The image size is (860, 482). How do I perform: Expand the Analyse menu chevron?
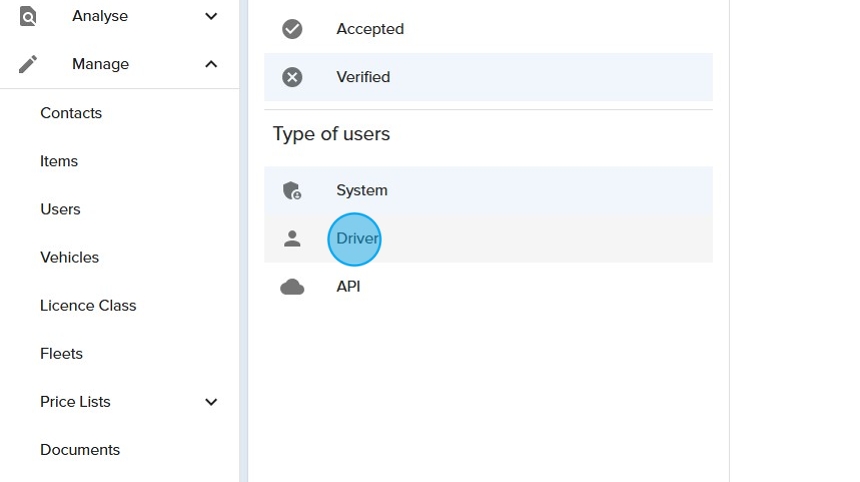211,16
